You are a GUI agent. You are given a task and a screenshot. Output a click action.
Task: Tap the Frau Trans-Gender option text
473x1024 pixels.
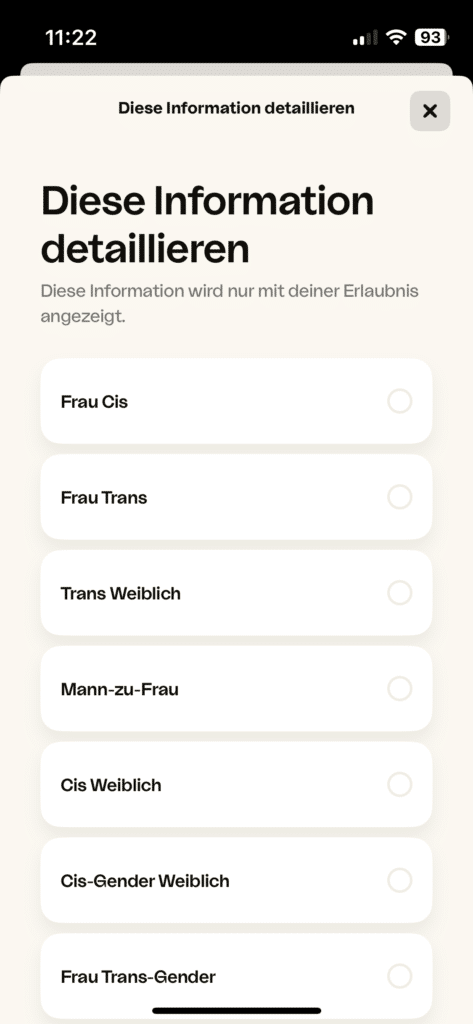tap(139, 977)
